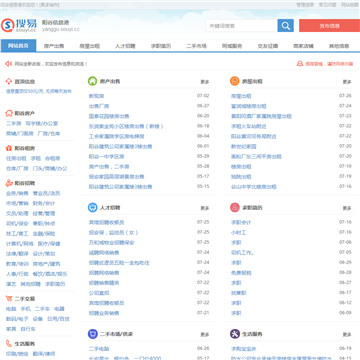The image size is (360, 360).
Task: Open the listing dated 06-27 出售厂房
Action: pyautogui.click(x=99, y=106)
